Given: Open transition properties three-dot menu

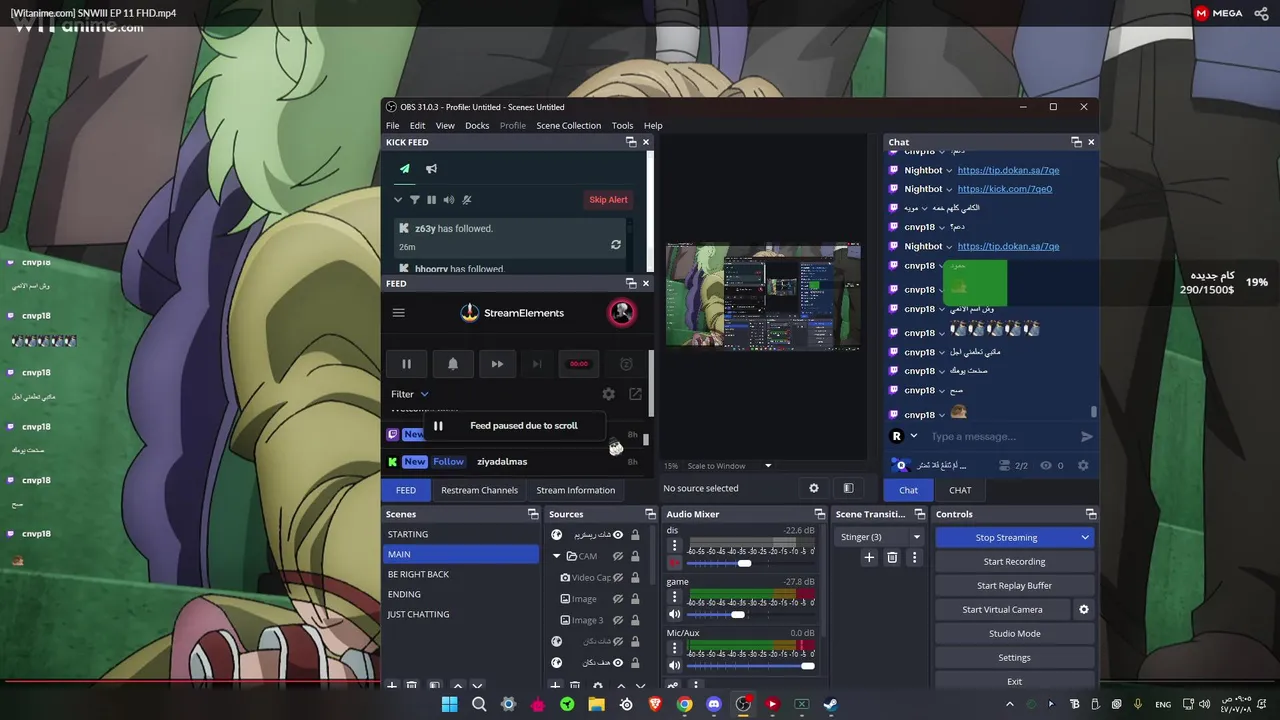Looking at the screenshot, I should pyautogui.click(x=914, y=557).
